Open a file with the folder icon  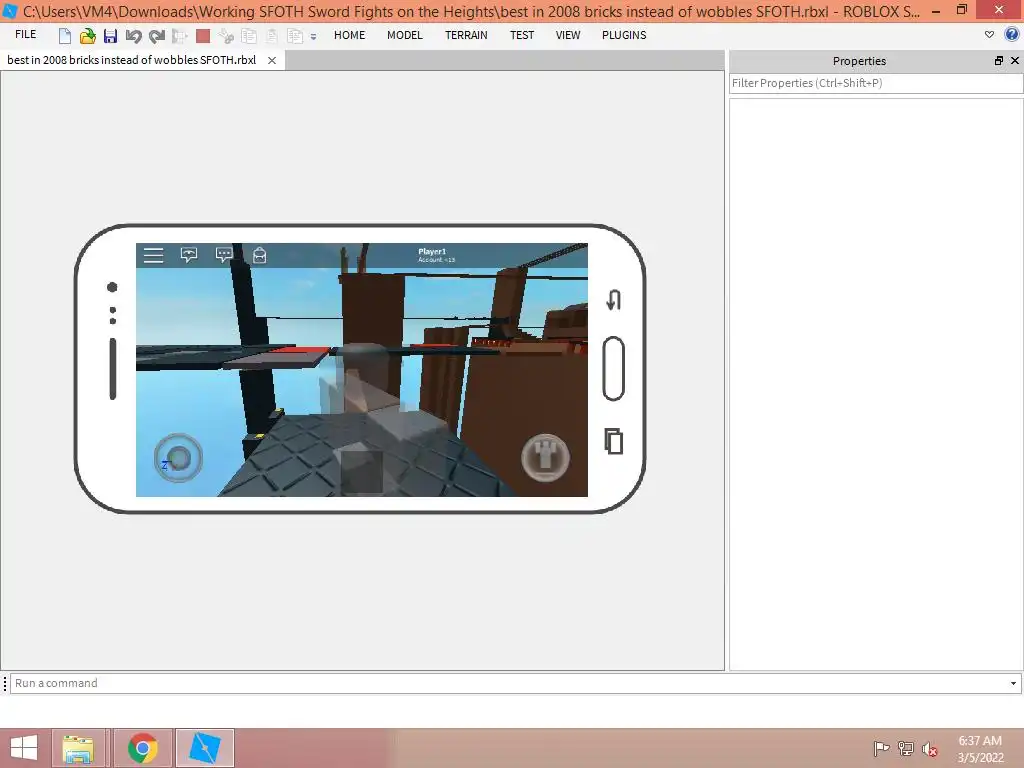tap(87, 36)
